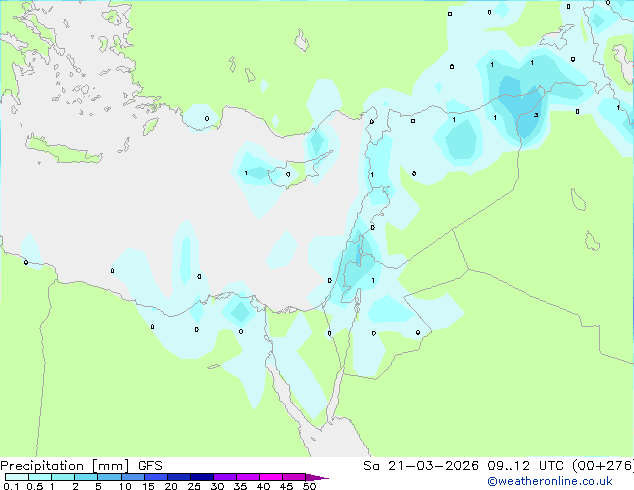Click the 2–5 mm legend color box

pos(86,477)
